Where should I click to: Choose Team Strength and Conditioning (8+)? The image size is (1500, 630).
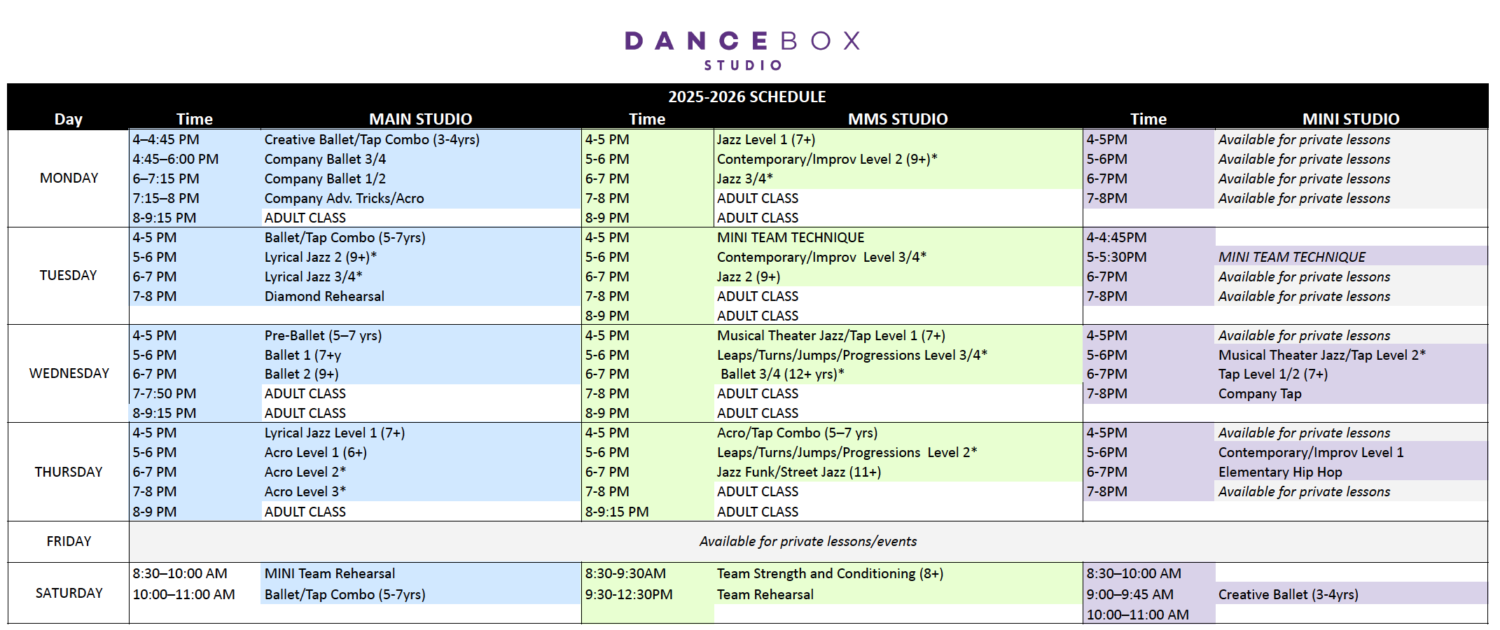830,574
